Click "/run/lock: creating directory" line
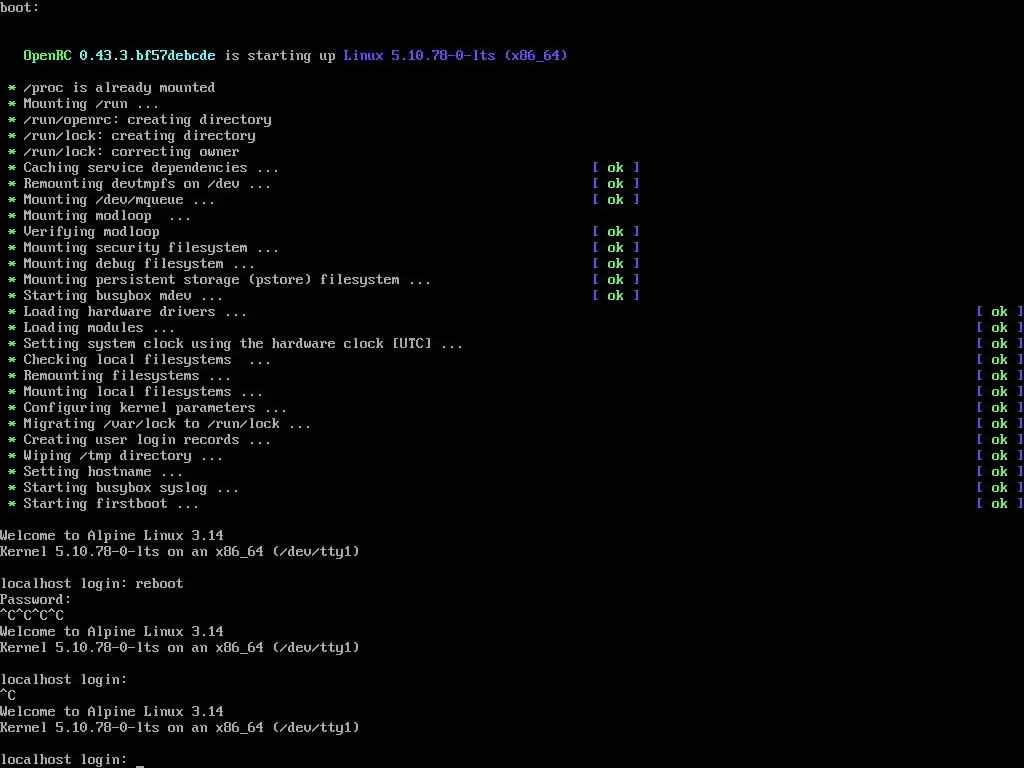This screenshot has width=1024, height=768. tap(139, 136)
